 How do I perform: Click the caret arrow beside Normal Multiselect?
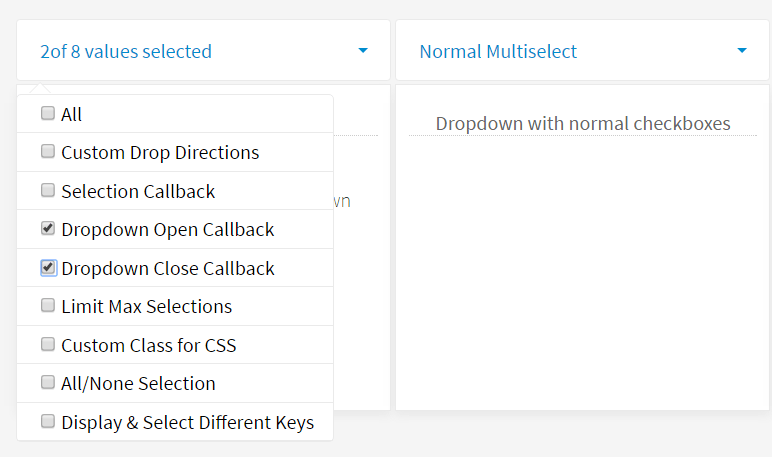742,51
